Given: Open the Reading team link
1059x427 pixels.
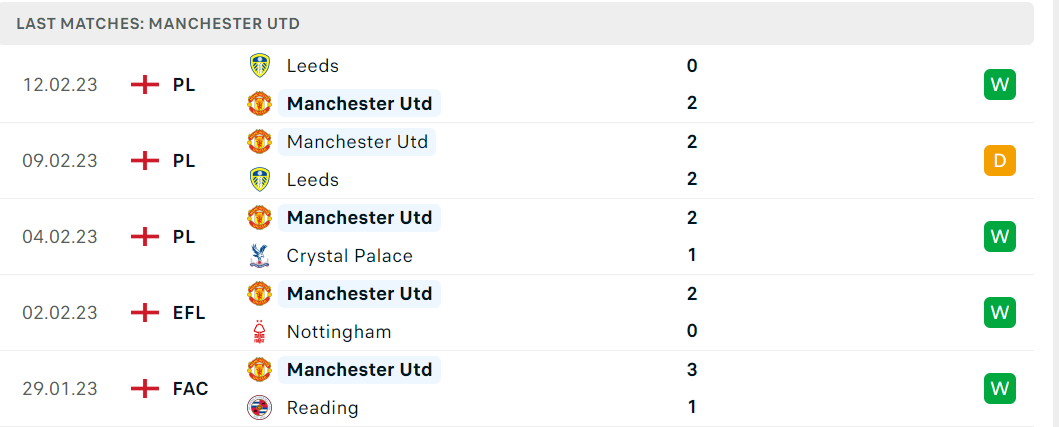Looking at the screenshot, I should click(x=322, y=408).
